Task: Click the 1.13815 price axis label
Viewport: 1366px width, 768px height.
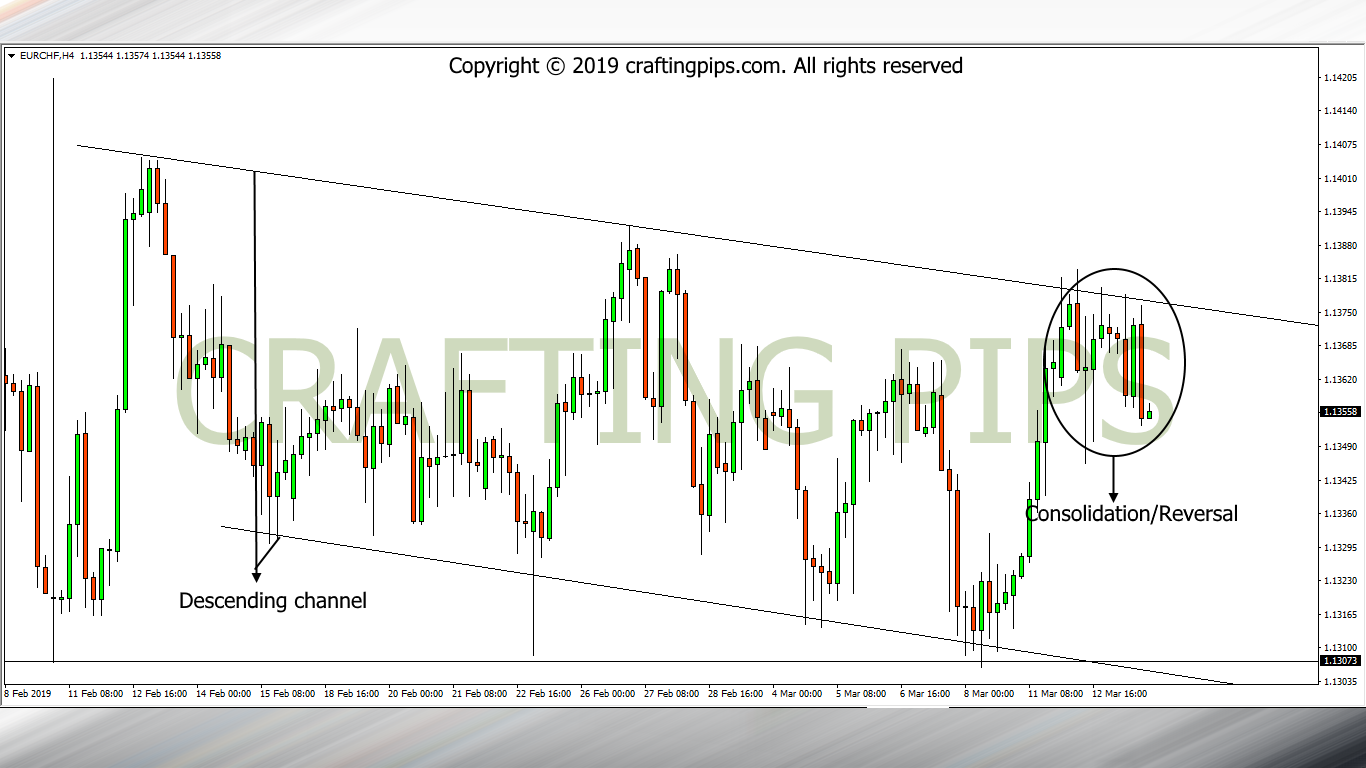Action: click(x=1340, y=279)
